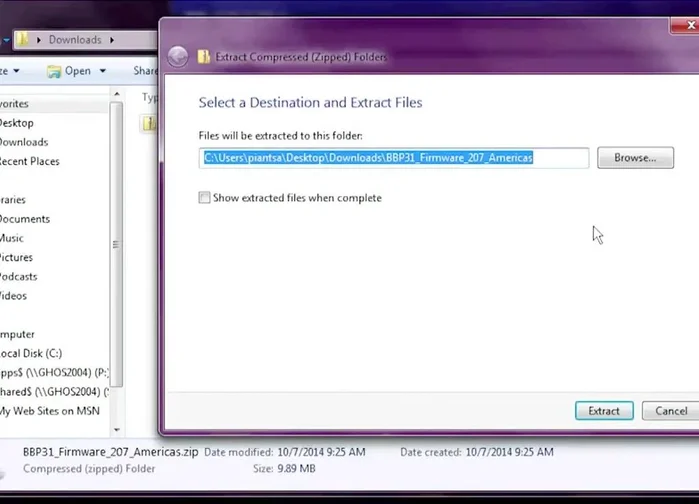Click Downloads in Explorer address bar
Viewport: 699px width, 504px height.
[x=75, y=40]
